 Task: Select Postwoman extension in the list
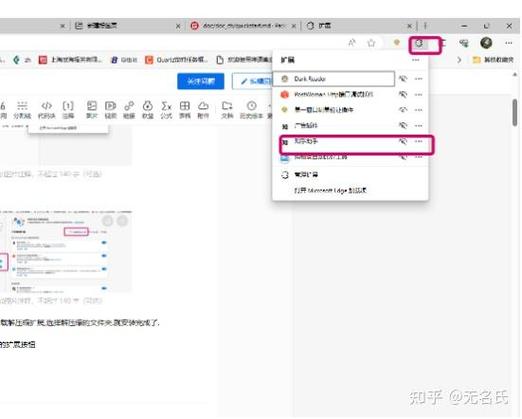pyautogui.click(x=333, y=95)
